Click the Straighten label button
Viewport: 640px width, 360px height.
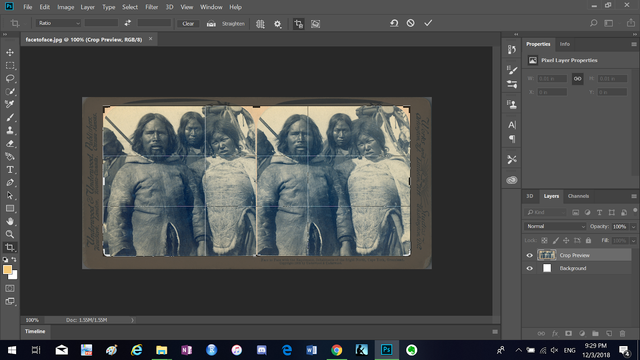pyautogui.click(x=233, y=24)
